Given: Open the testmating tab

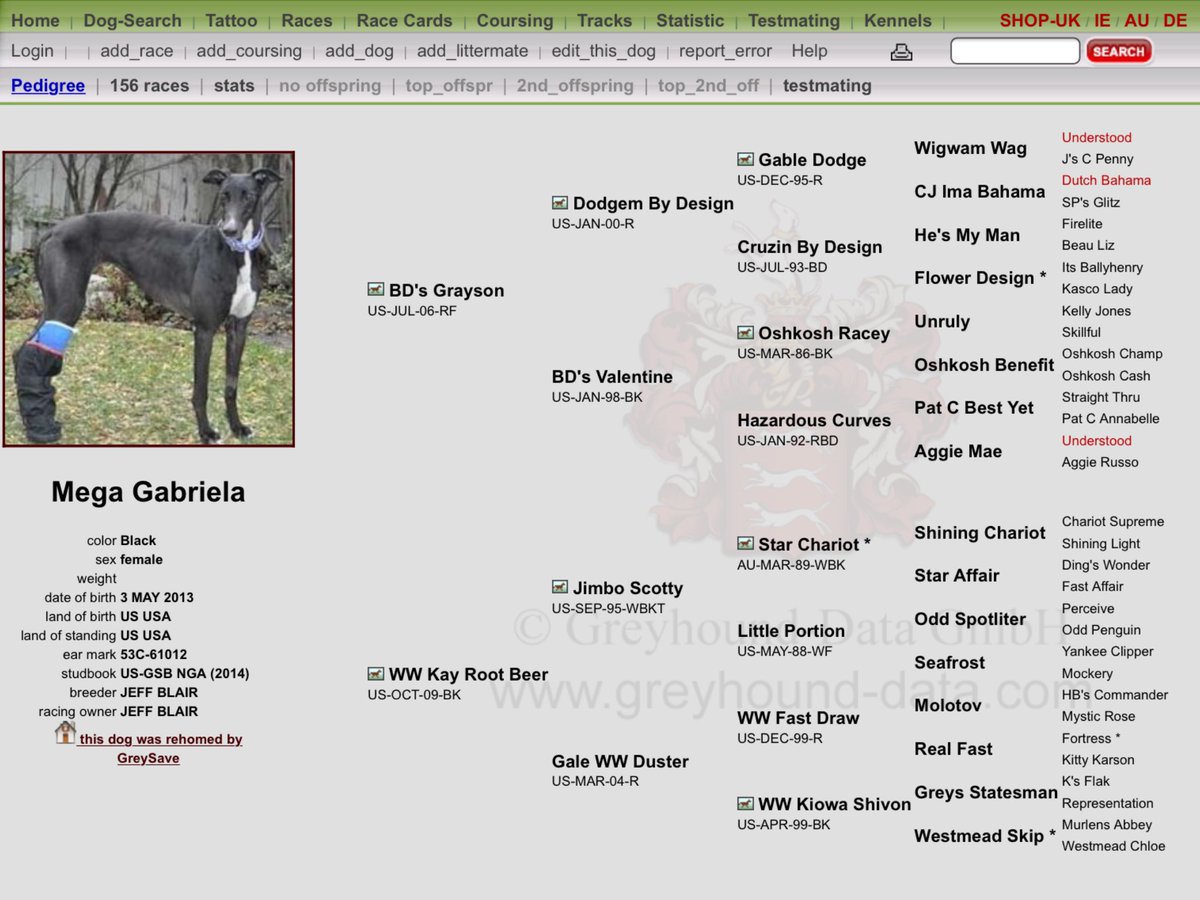Looking at the screenshot, I should pyautogui.click(x=827, y=86).
